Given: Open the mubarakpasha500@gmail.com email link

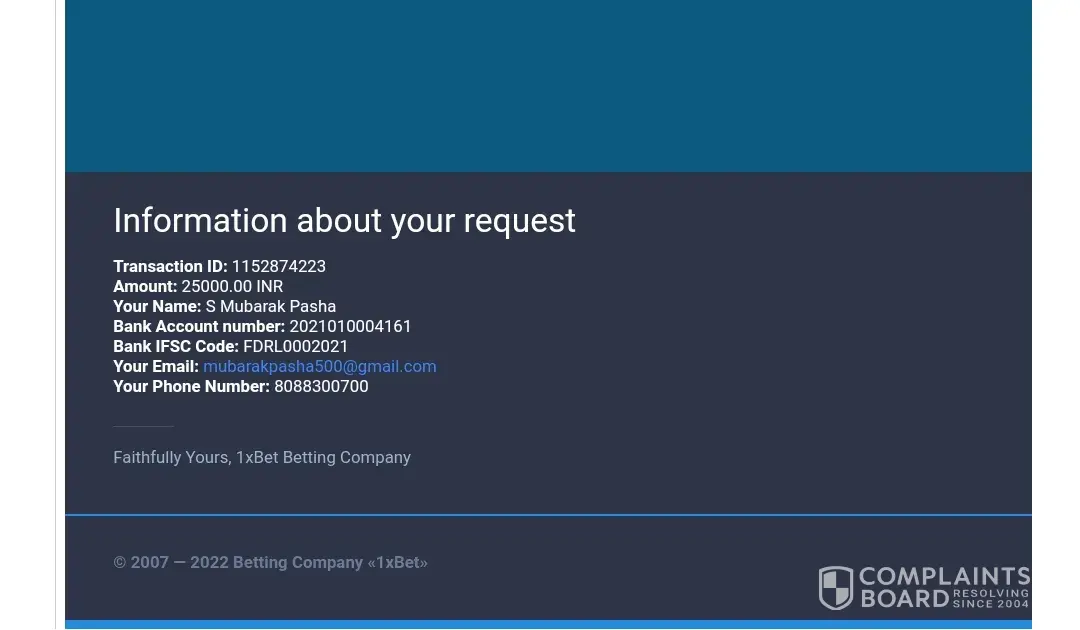Looking at the screenshot, I should tap(320, 366).
